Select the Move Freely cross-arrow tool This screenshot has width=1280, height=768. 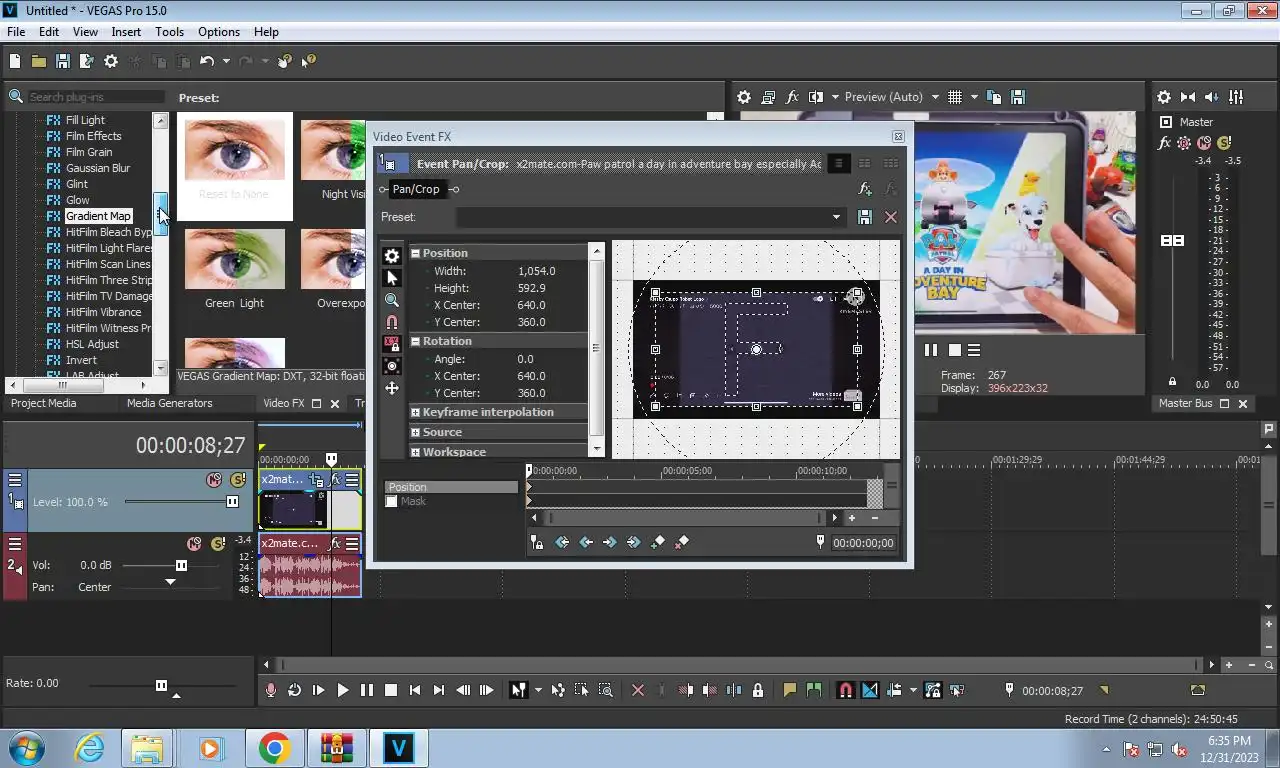coord(392,388)
